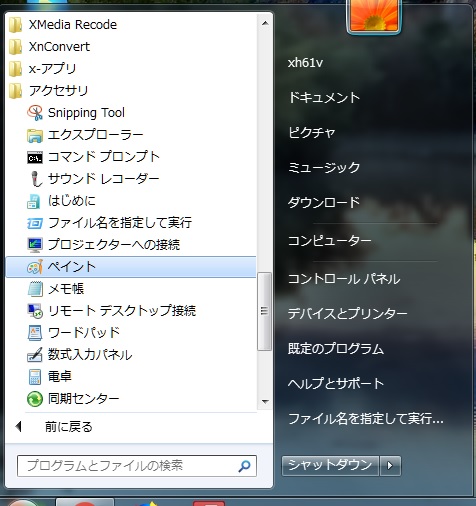Click the コマンド プロンプト black console icon
The image size is (476, 506).
tap(35, 157)
